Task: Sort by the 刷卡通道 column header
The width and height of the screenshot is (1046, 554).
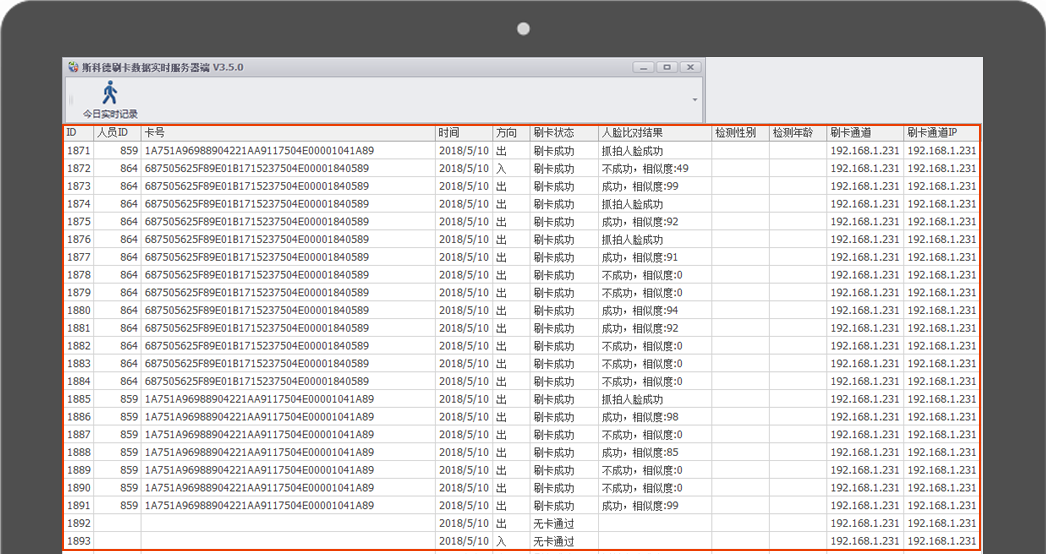Action: coord(865,133)
